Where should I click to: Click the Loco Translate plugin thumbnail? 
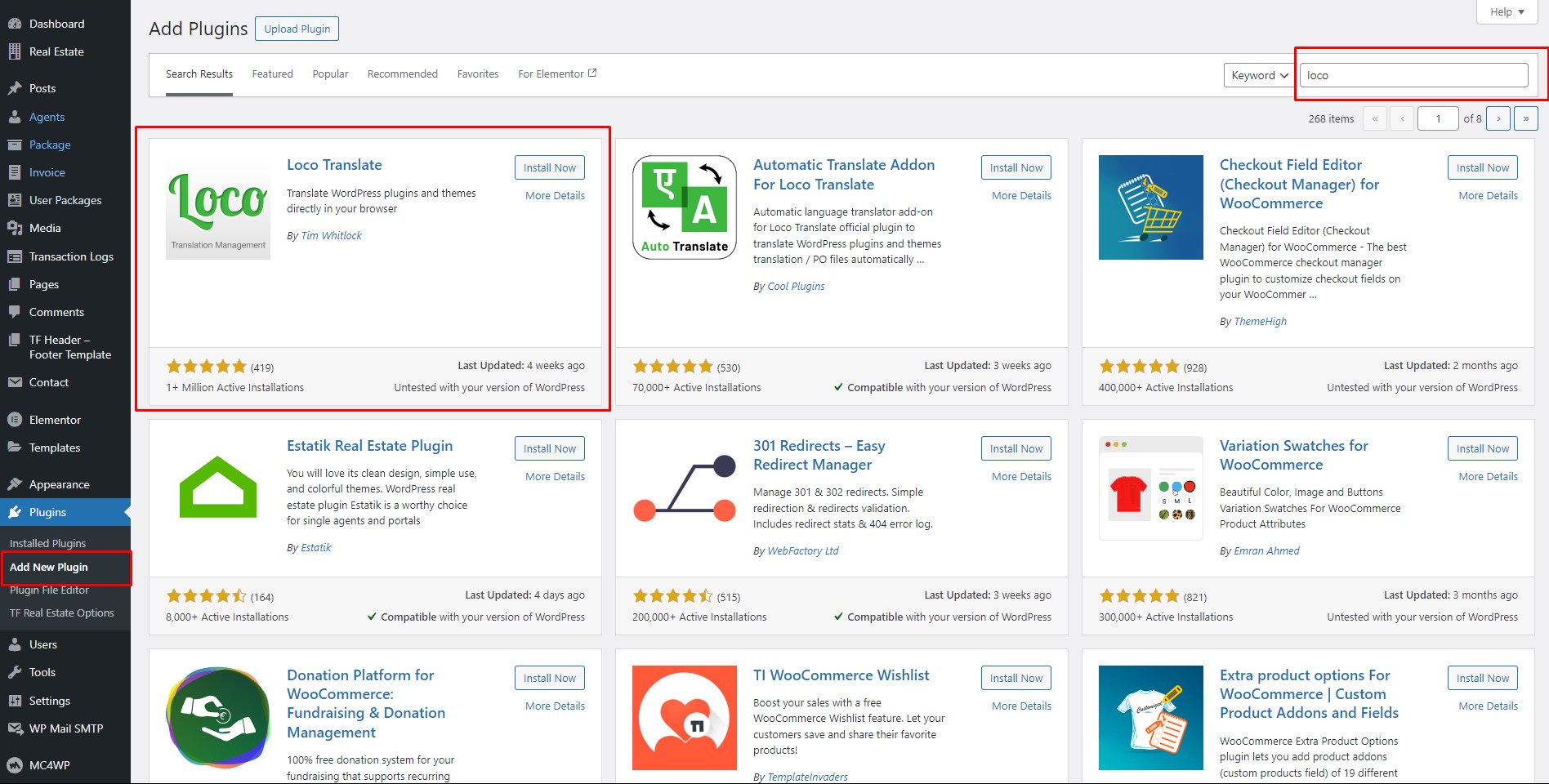point(218,207)
